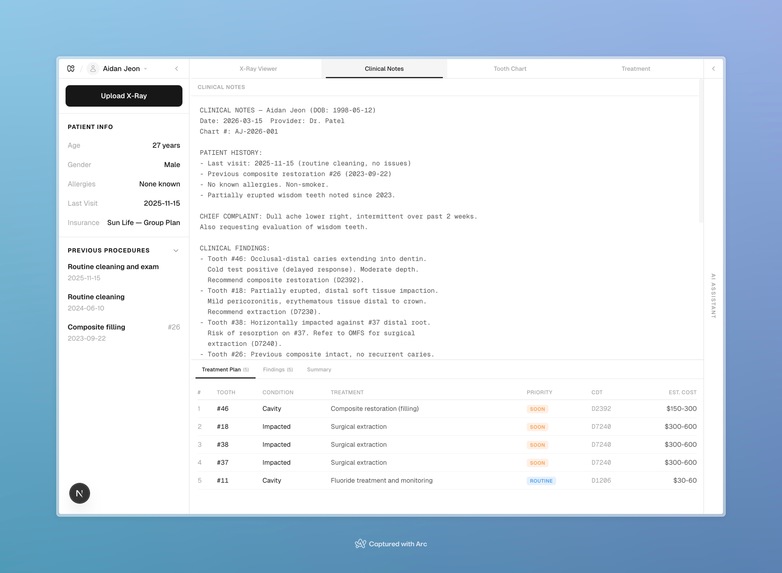The image size is (782, 573).
Task: Select the Clinical Notes tab
Action: (x=384, y=69)
